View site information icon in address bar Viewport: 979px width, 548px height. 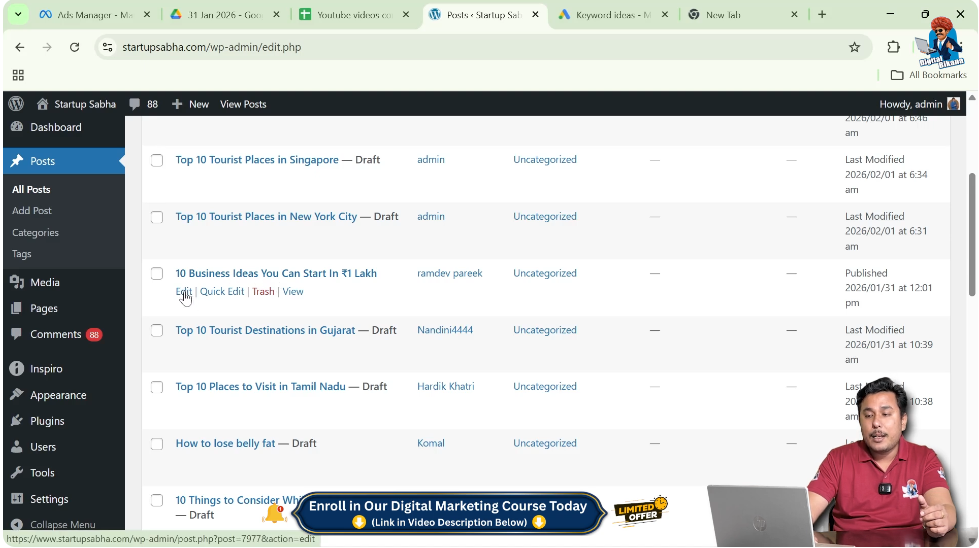coord(108,47)
